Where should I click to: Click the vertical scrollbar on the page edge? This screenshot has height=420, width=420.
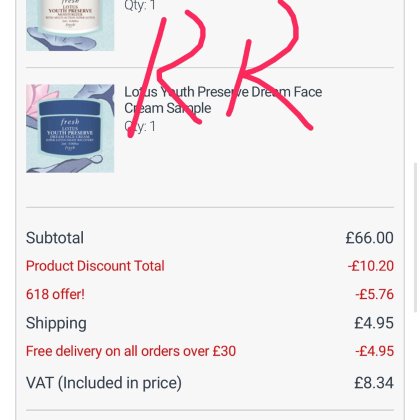coord(416,237)
